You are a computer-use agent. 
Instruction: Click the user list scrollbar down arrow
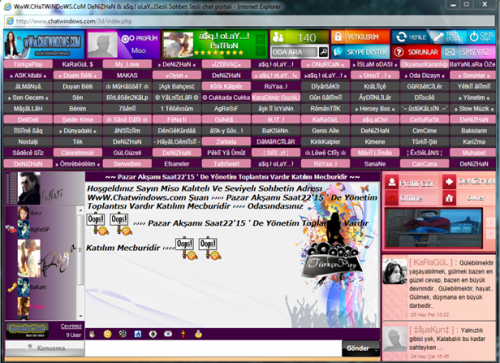click(81, 316)
